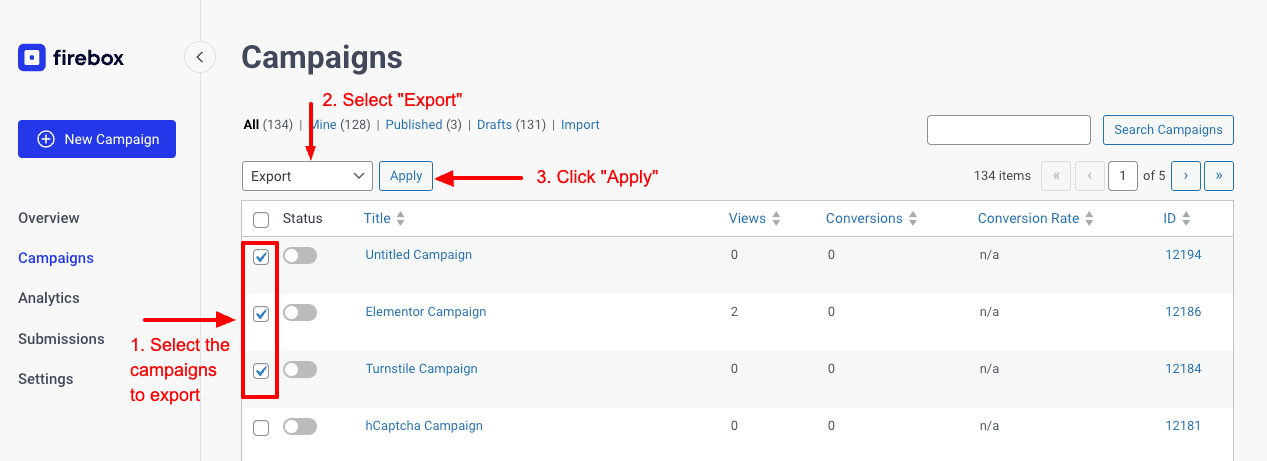Open Settings in the sidebar
The width and height of the screenshot is (1267, 461).
click(x=46, y=379)
